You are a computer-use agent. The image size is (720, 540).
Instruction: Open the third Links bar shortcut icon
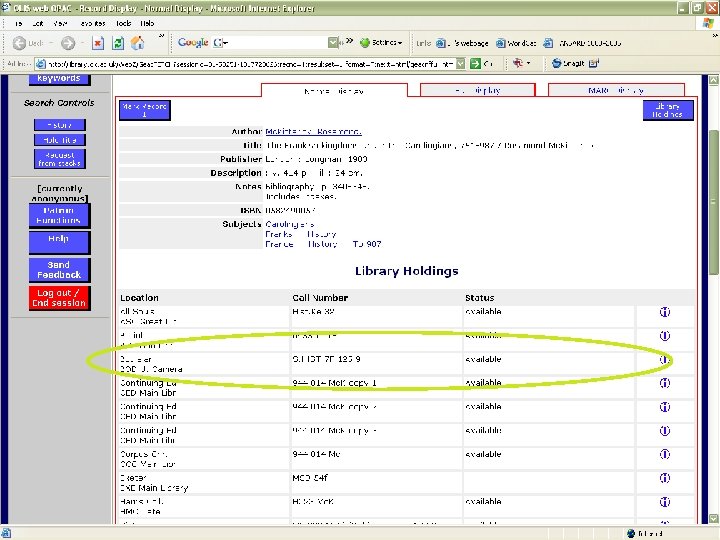[548, 43]
